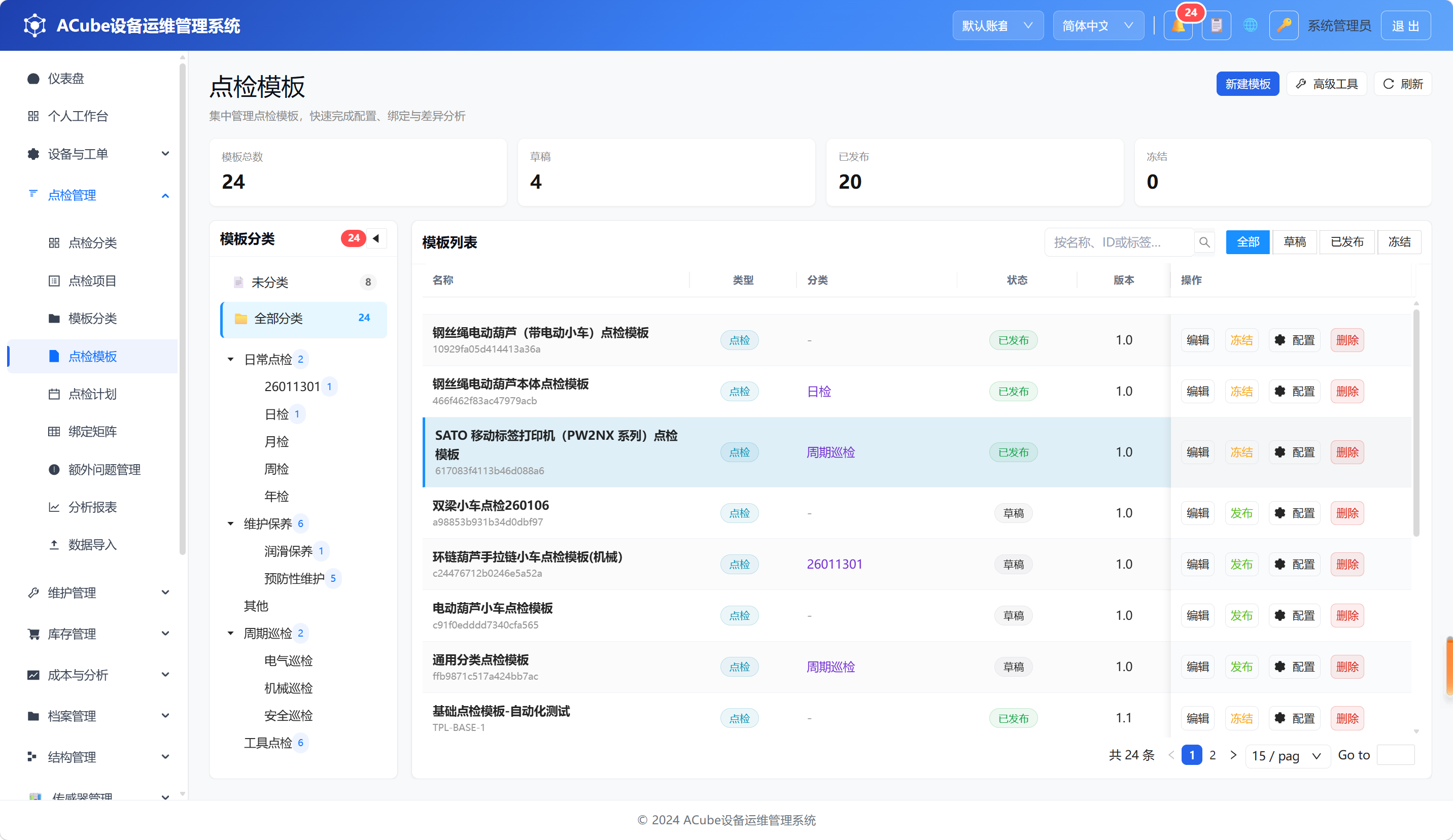The width and height of the screenshot is (1453, 840).
Task: Open 点检计划 sidebar item
Action: tap(92, 394)
